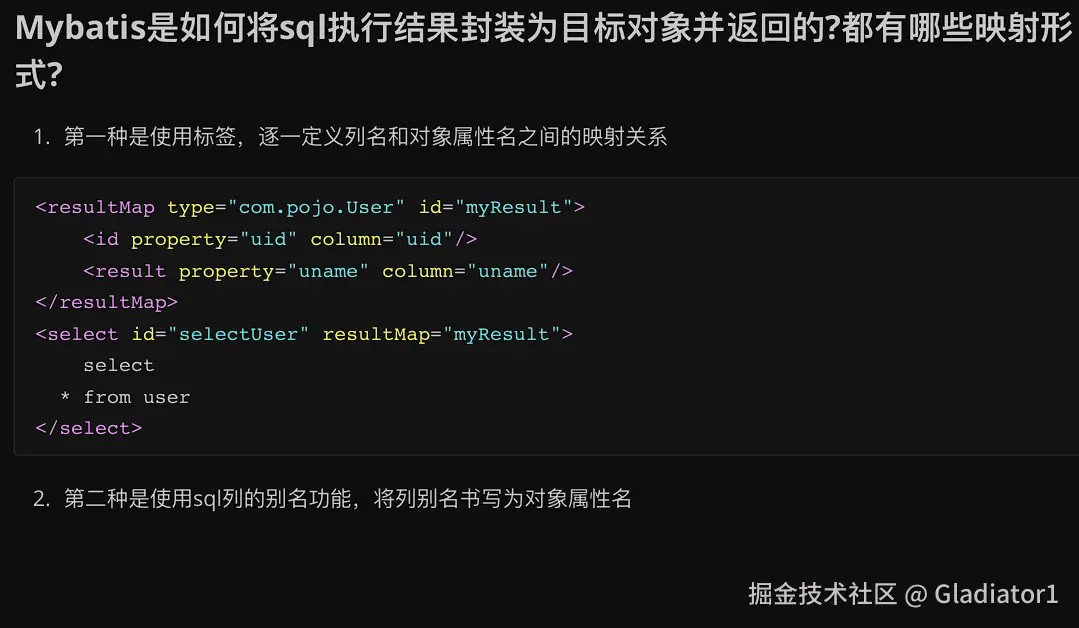The height and width of the screenshot is (628, 1079).
Task: Click the Mybatis question heading
Action: point(544,51)
